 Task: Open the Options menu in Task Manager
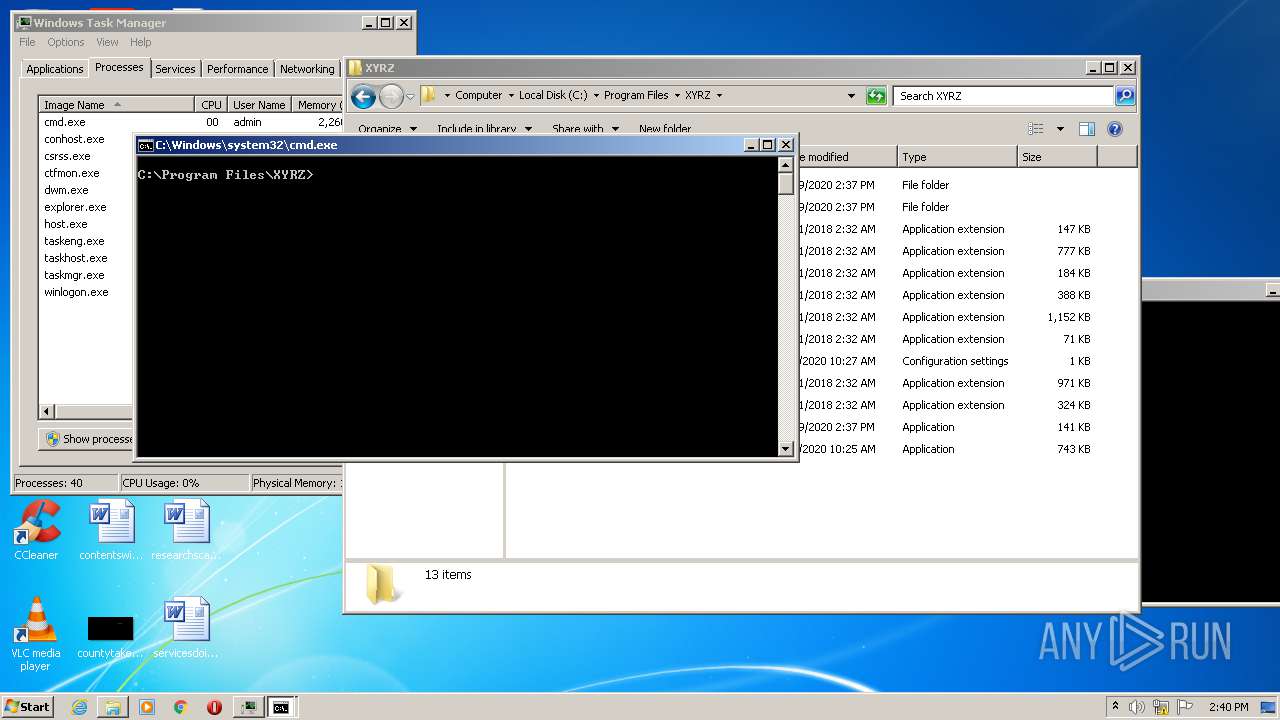(66, 42)
